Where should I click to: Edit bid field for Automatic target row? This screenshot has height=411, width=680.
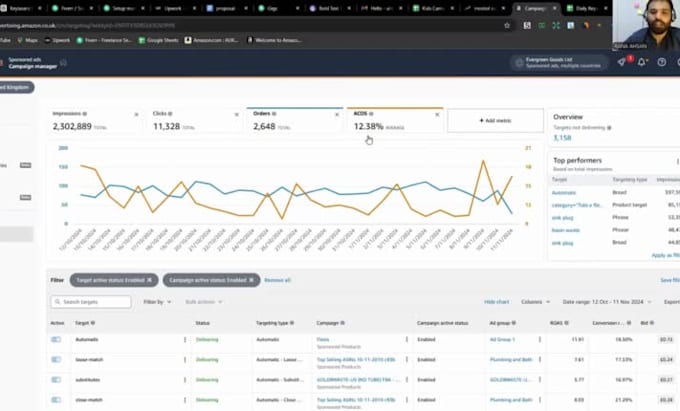pos(666,339)
